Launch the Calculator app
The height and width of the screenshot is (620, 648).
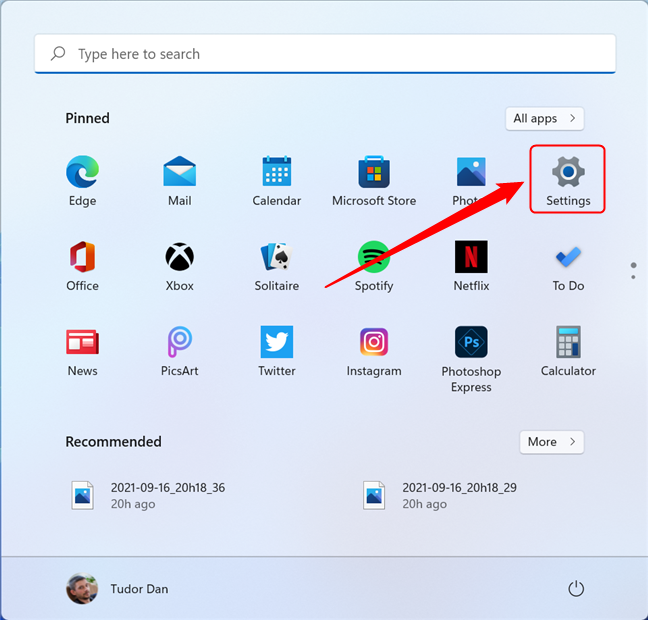568,351
